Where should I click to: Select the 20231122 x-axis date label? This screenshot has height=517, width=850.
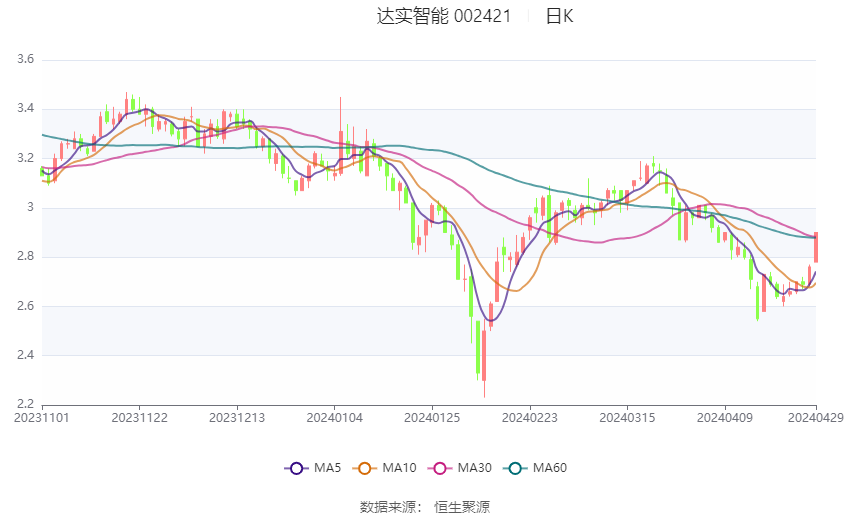pos(139,418)
